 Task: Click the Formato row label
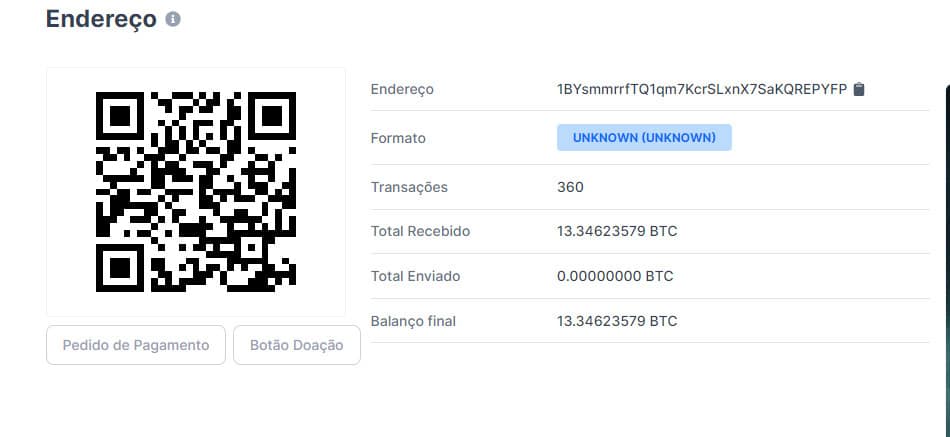(398, 138)
